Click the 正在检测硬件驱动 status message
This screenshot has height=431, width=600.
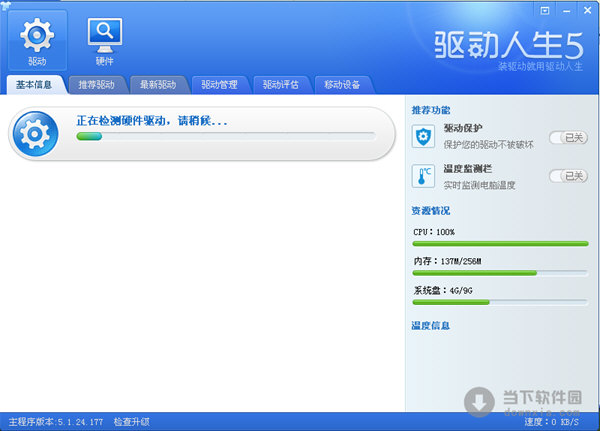(x=152, y=121)
